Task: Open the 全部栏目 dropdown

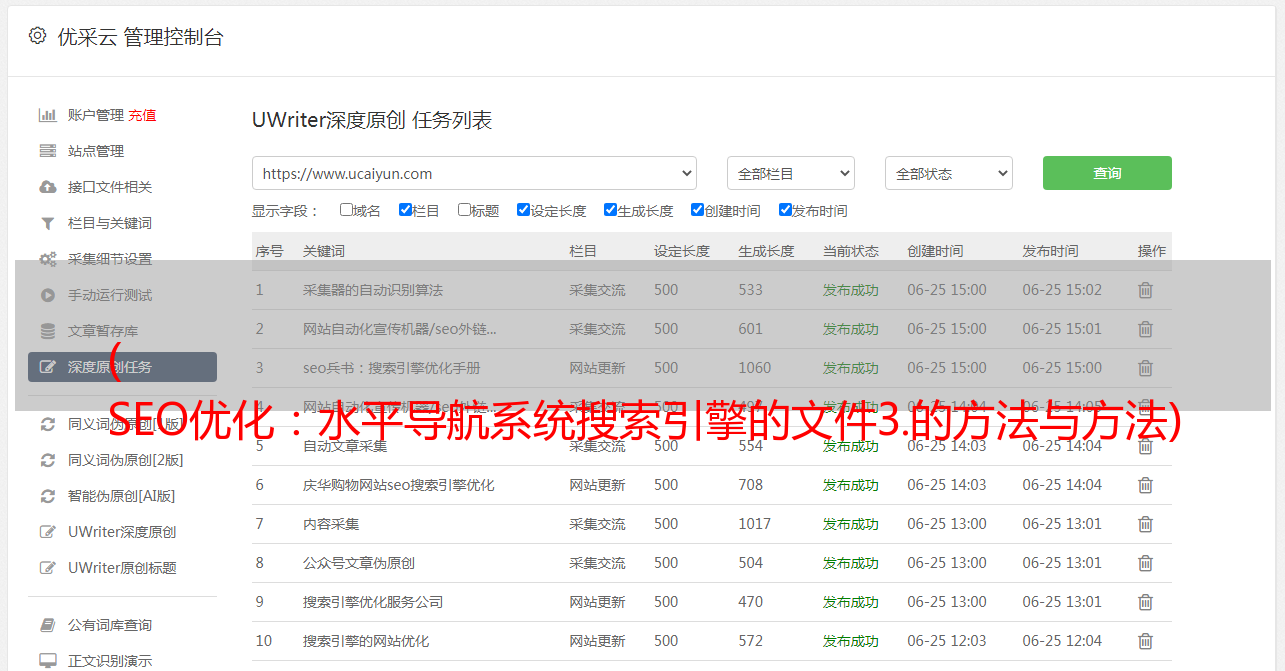Action: [790, 173]
